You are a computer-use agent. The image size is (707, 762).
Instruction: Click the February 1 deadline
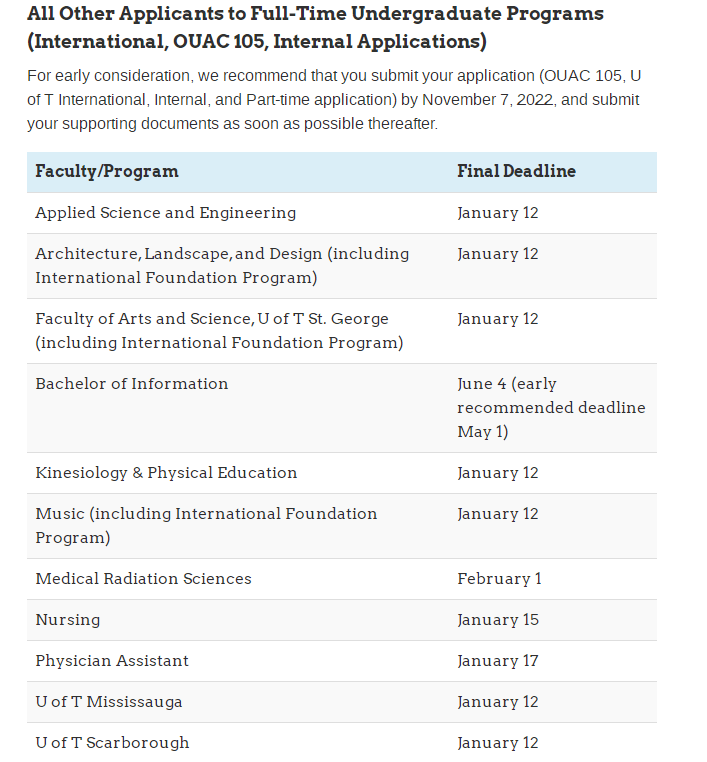click(498, 579)
